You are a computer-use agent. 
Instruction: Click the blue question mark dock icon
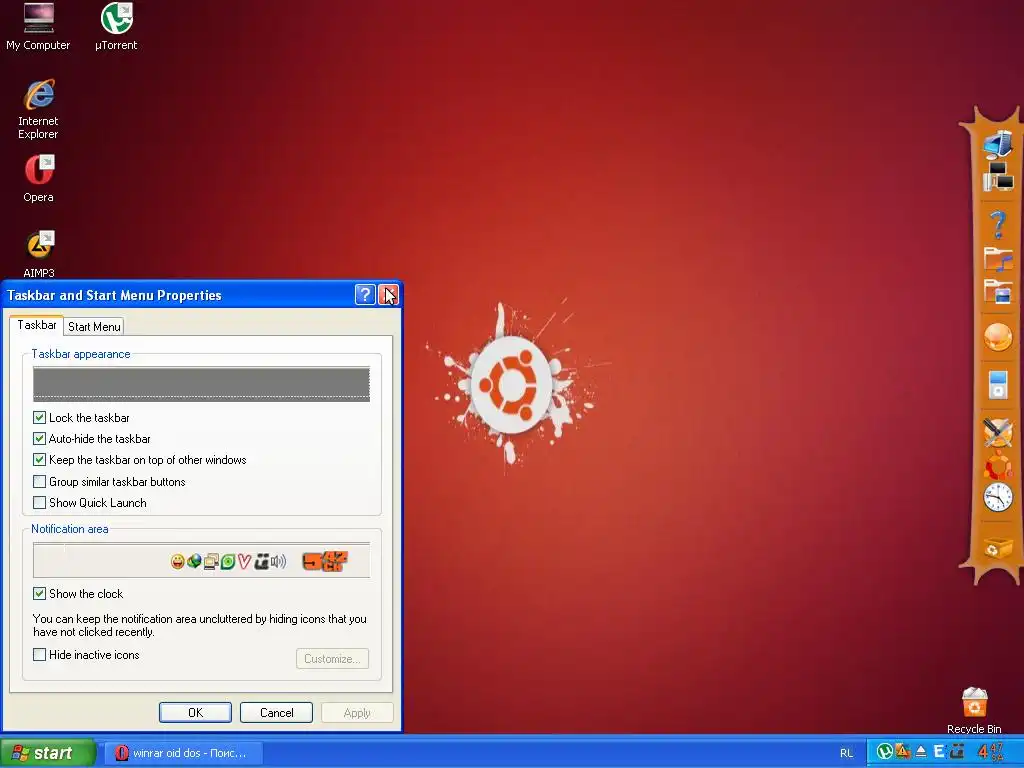coord(998,225)
